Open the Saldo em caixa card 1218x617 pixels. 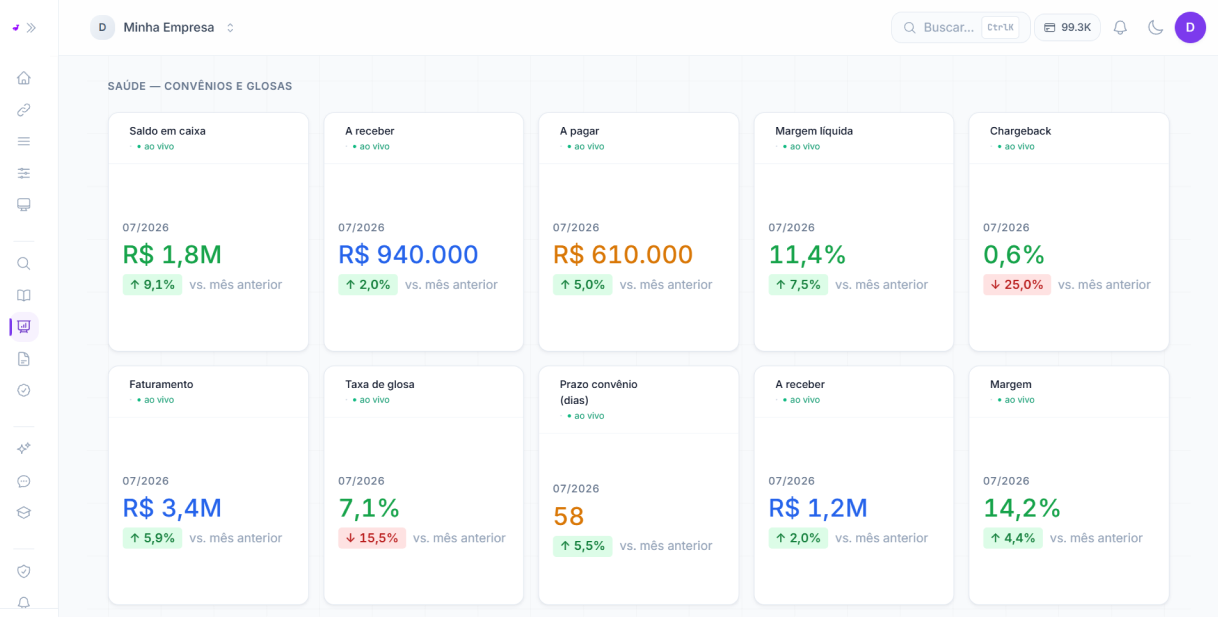coord(208,232)
